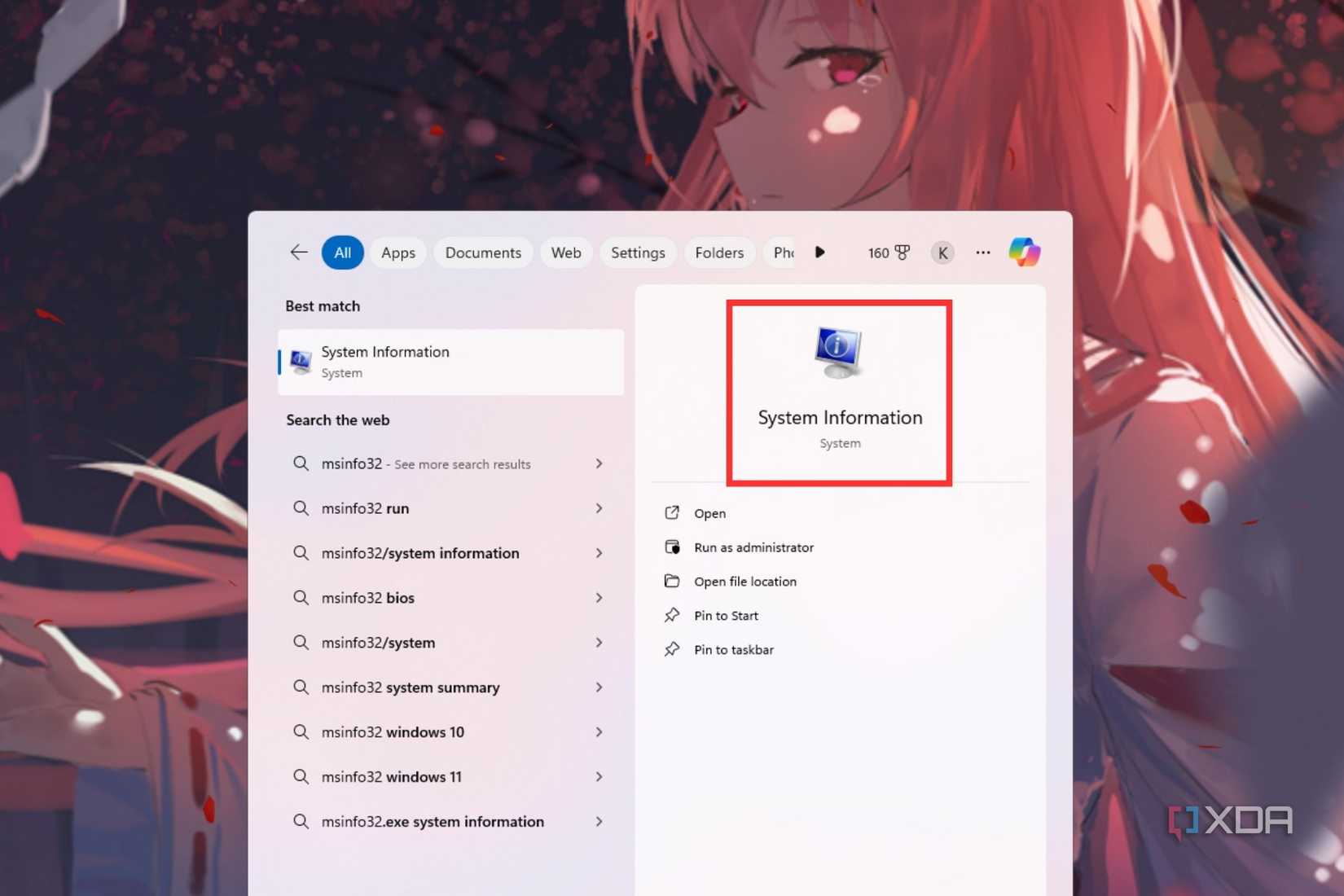Expand msinfo32/system information suggestion chevron
The height and width of the screenshot is (896, 1344).
pos(599,553)
